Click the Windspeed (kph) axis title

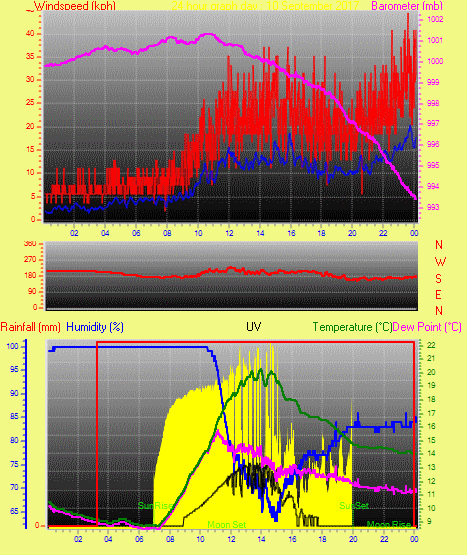pyautogui.click(x=75, y=6)
